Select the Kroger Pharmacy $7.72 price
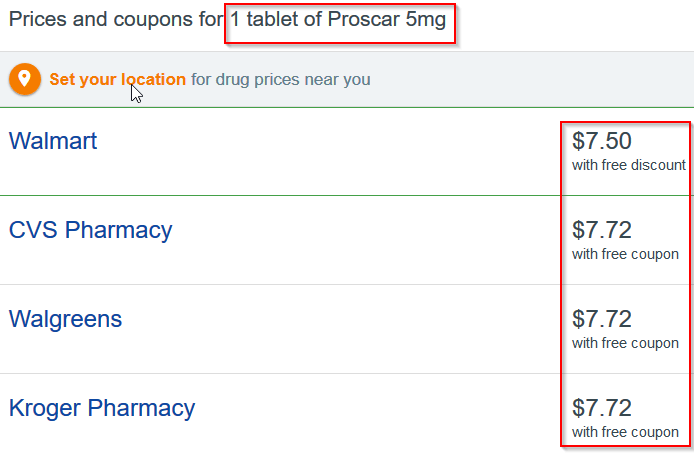This screenshot has width=694, height=456. point(601,408)
